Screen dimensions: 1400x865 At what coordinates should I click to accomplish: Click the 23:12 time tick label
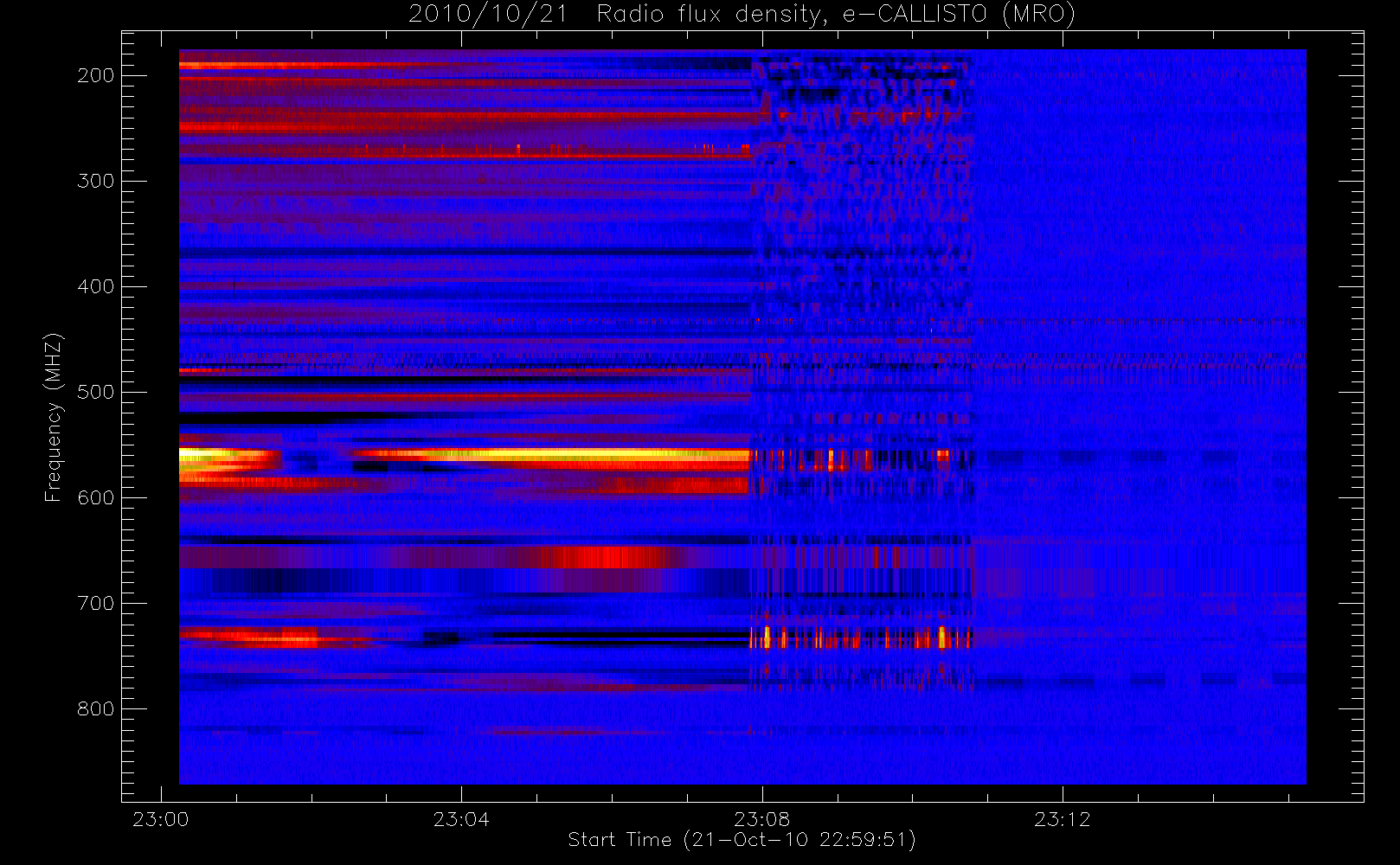[1063, 819]
